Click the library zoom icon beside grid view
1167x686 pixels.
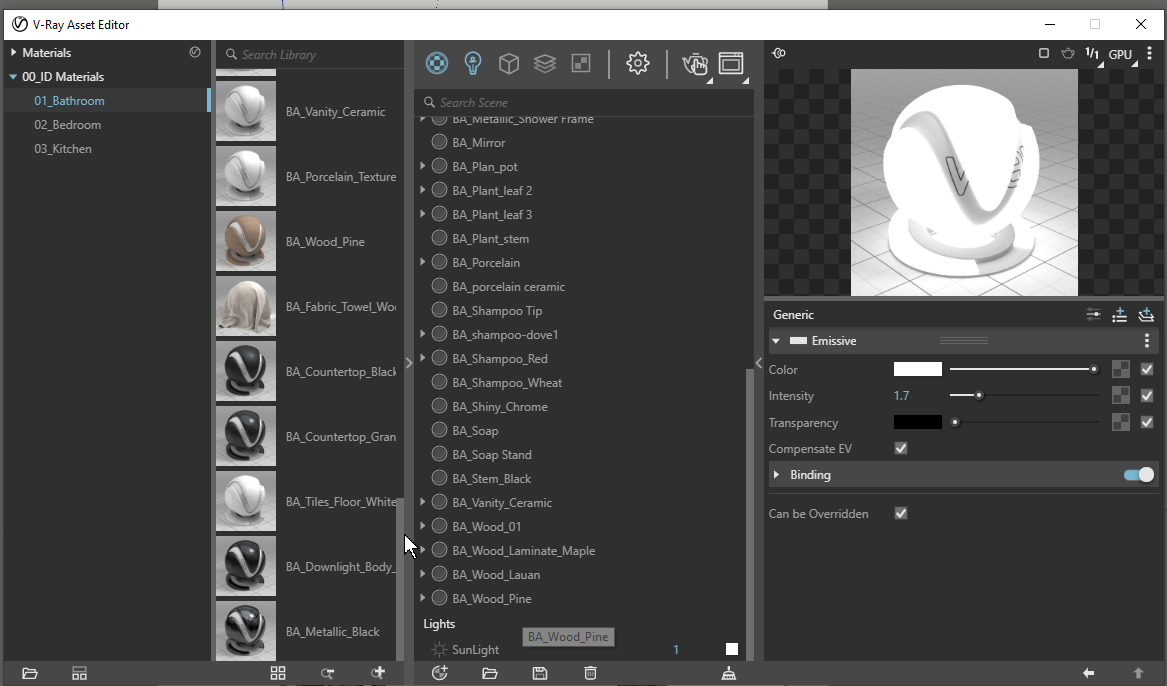(x=327, y=673)
